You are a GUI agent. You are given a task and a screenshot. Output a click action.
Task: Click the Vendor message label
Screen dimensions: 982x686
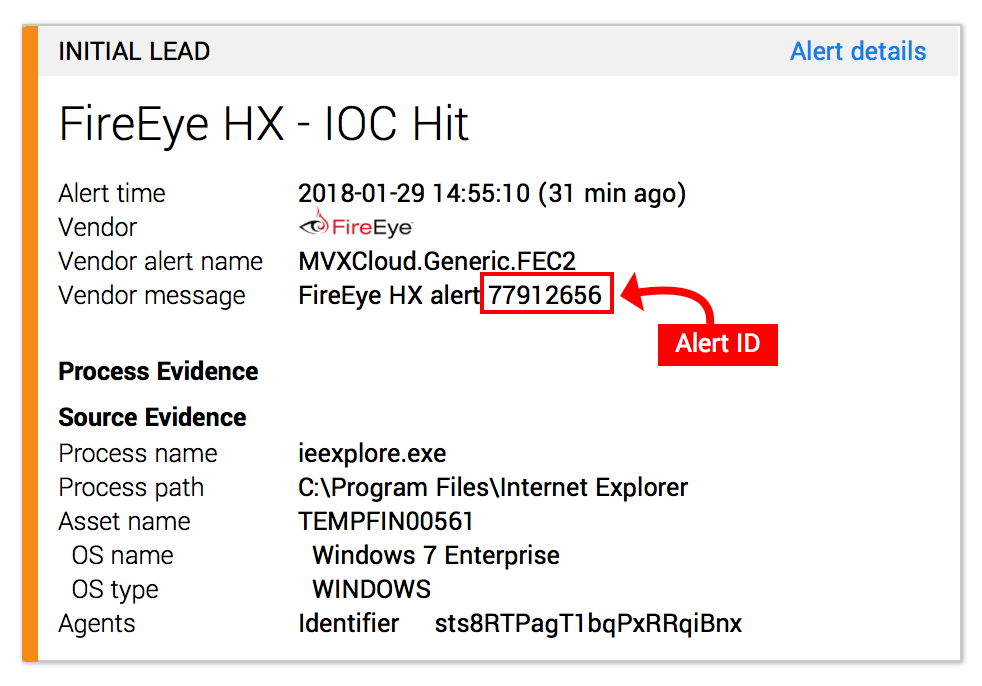(x=152, y=296)
